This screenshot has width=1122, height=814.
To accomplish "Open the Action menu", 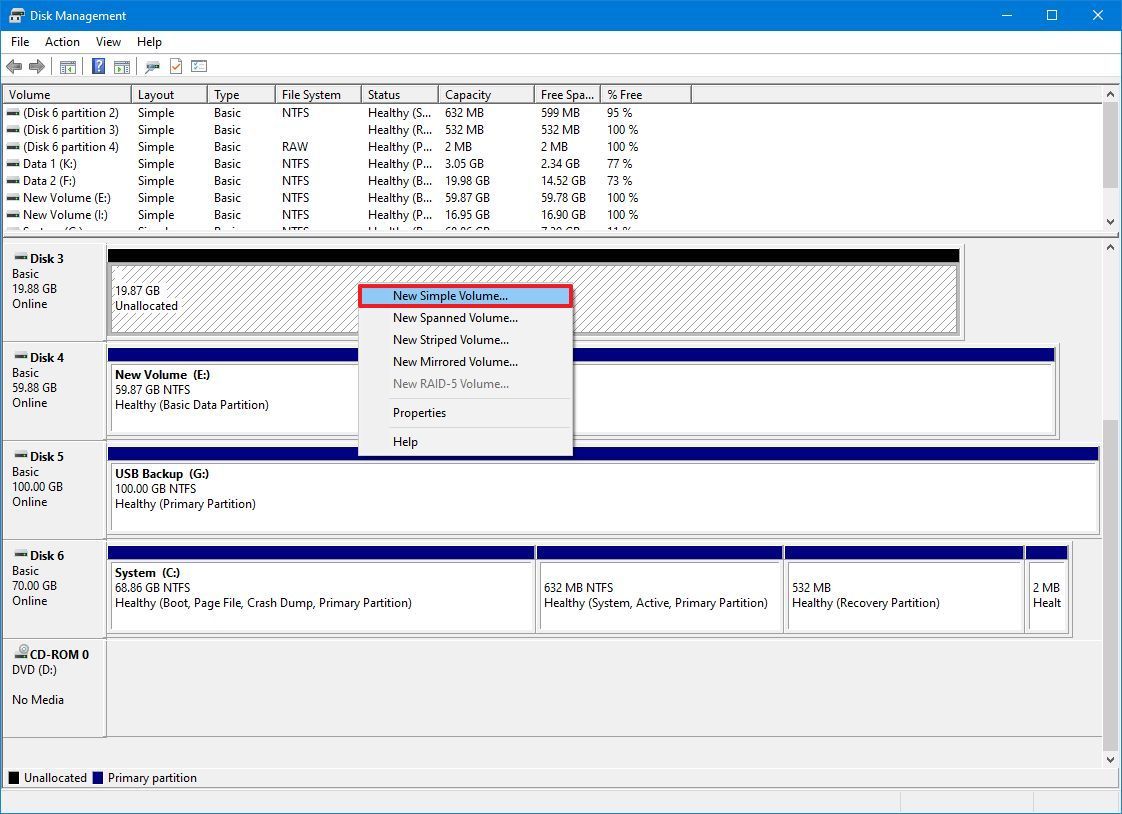I will tap(62, 42).
